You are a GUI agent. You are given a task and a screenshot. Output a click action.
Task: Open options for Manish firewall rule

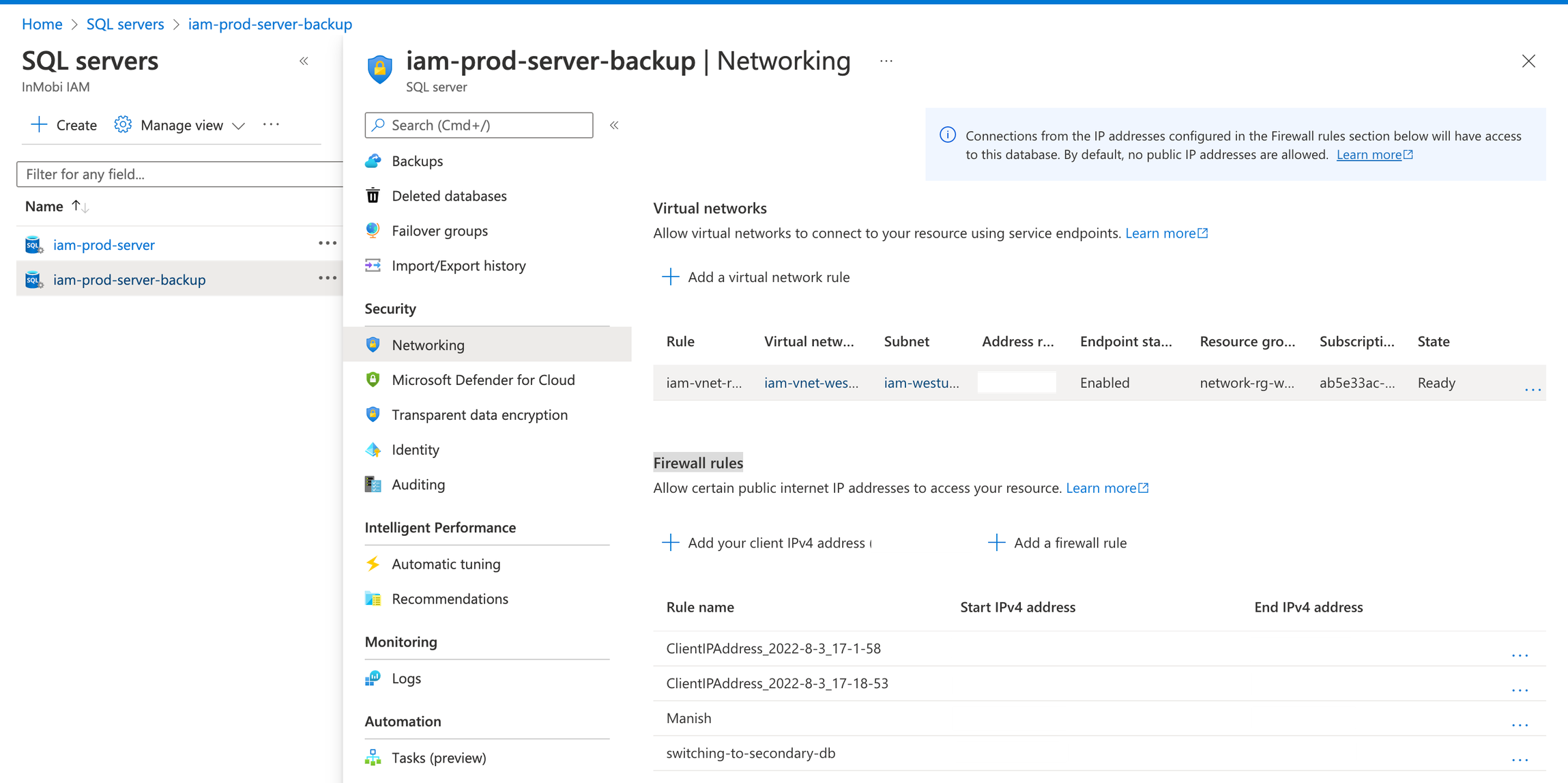click(1520, 725)
